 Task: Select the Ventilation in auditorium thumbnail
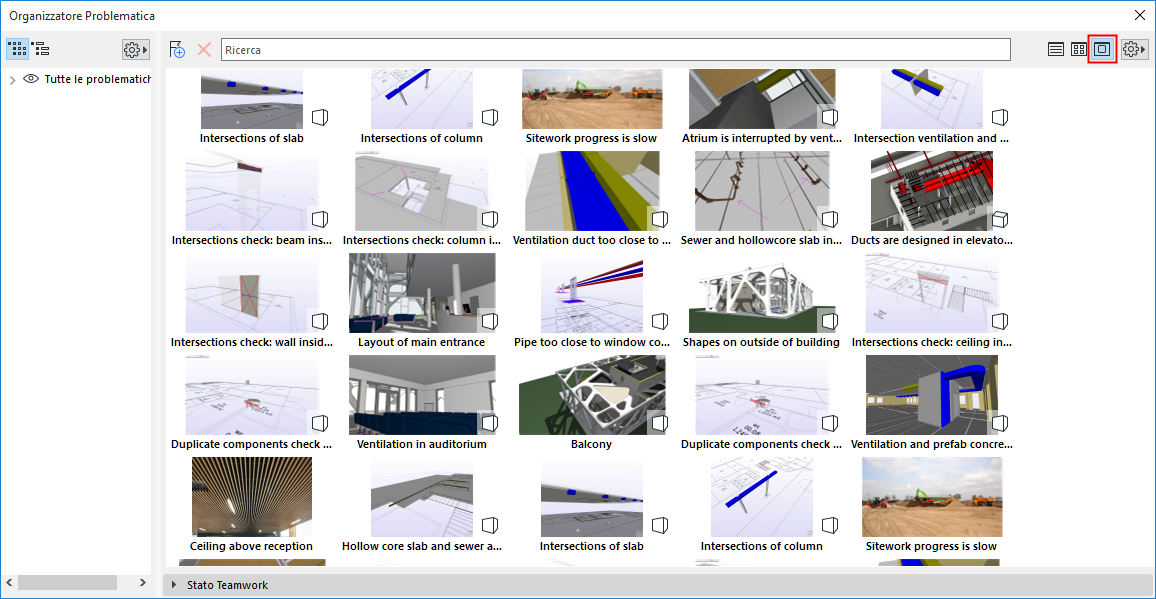tap(422, 395)
